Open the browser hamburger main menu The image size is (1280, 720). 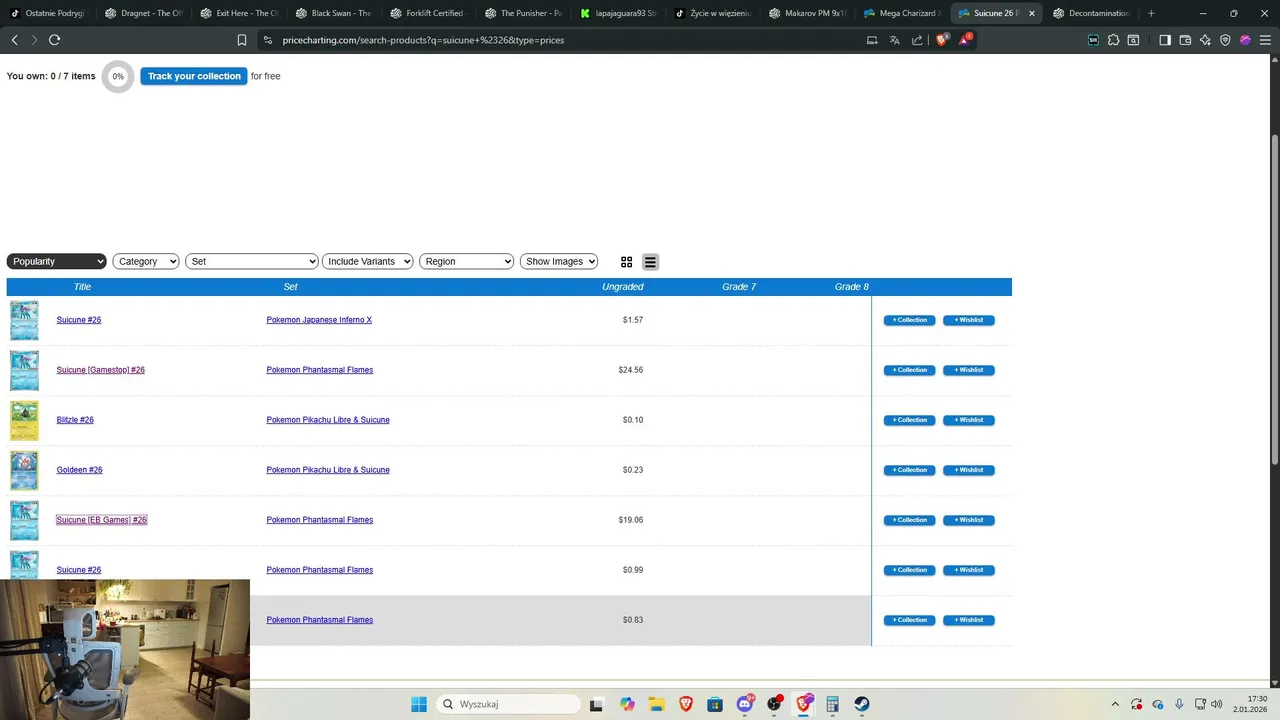[1265, 40]
